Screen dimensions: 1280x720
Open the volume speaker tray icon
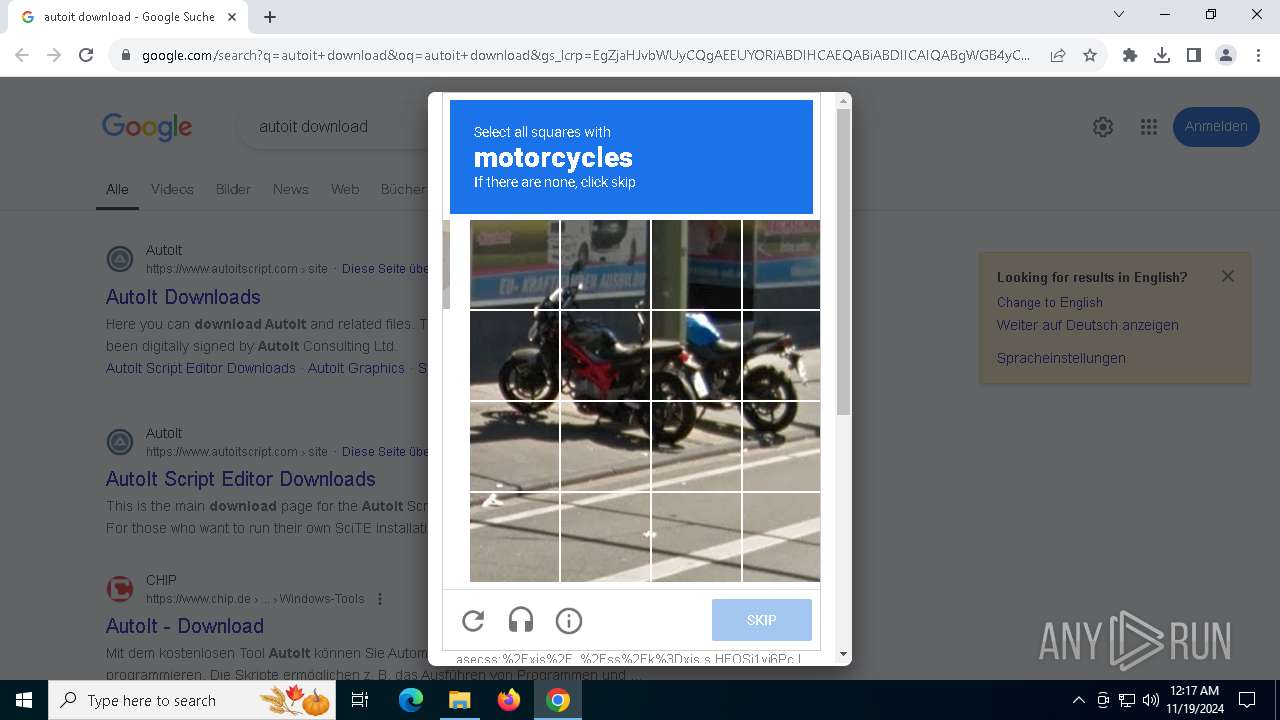coord(1150,700)
